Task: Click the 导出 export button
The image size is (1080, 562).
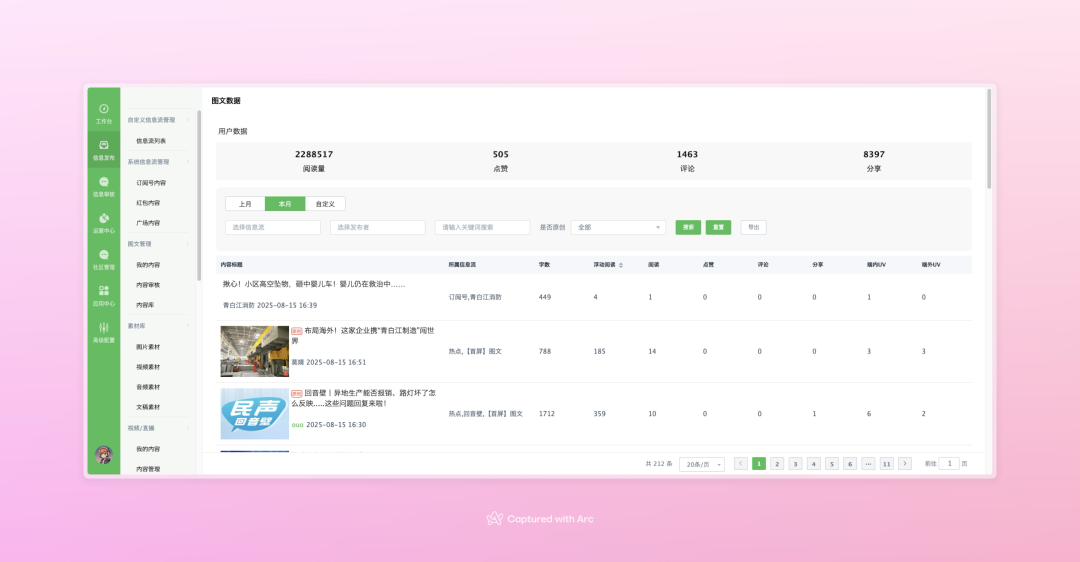Action: pyautogui.click(x=754, y=227)
